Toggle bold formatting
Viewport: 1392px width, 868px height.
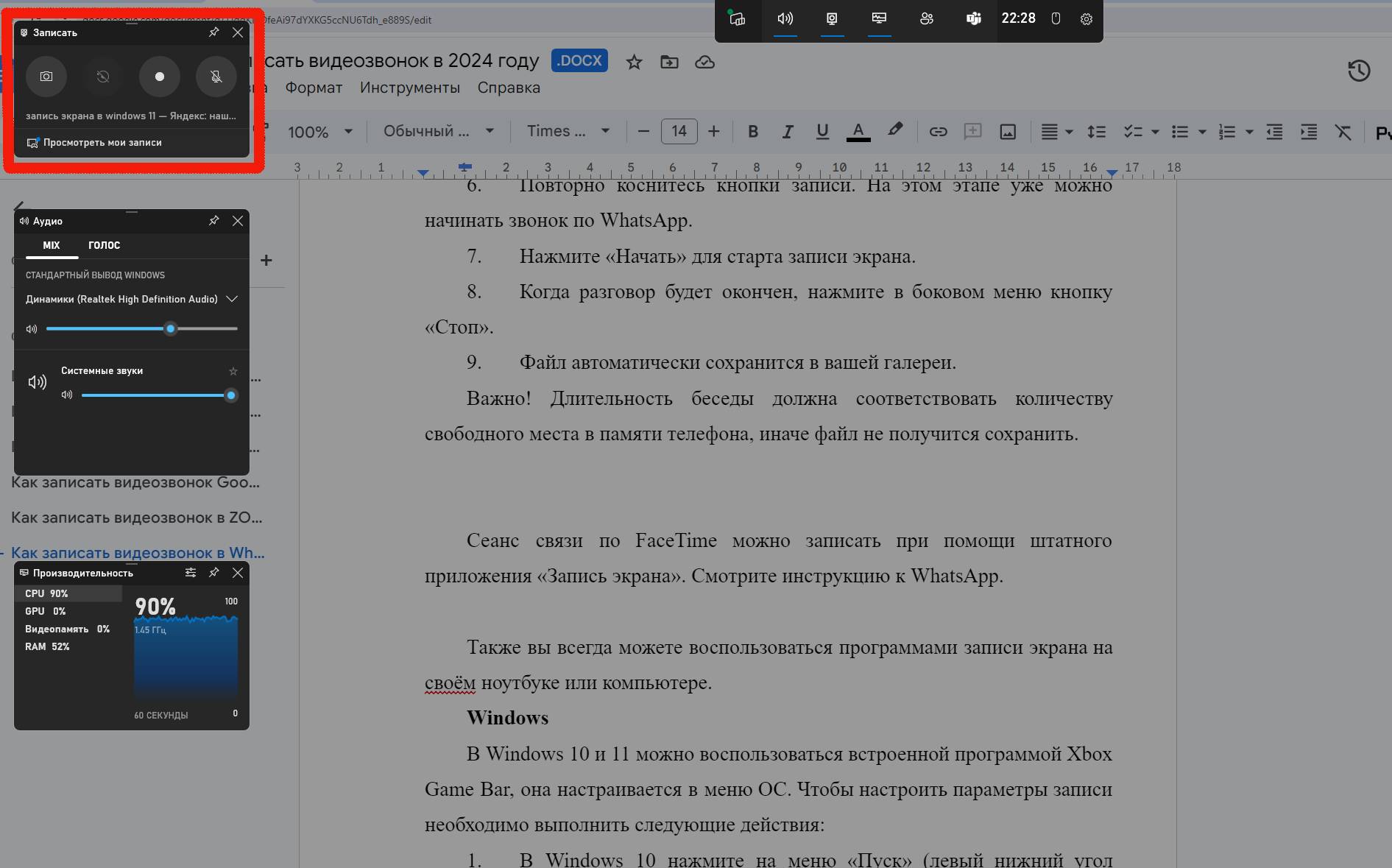pyautogui.click(x=752, y=132)
